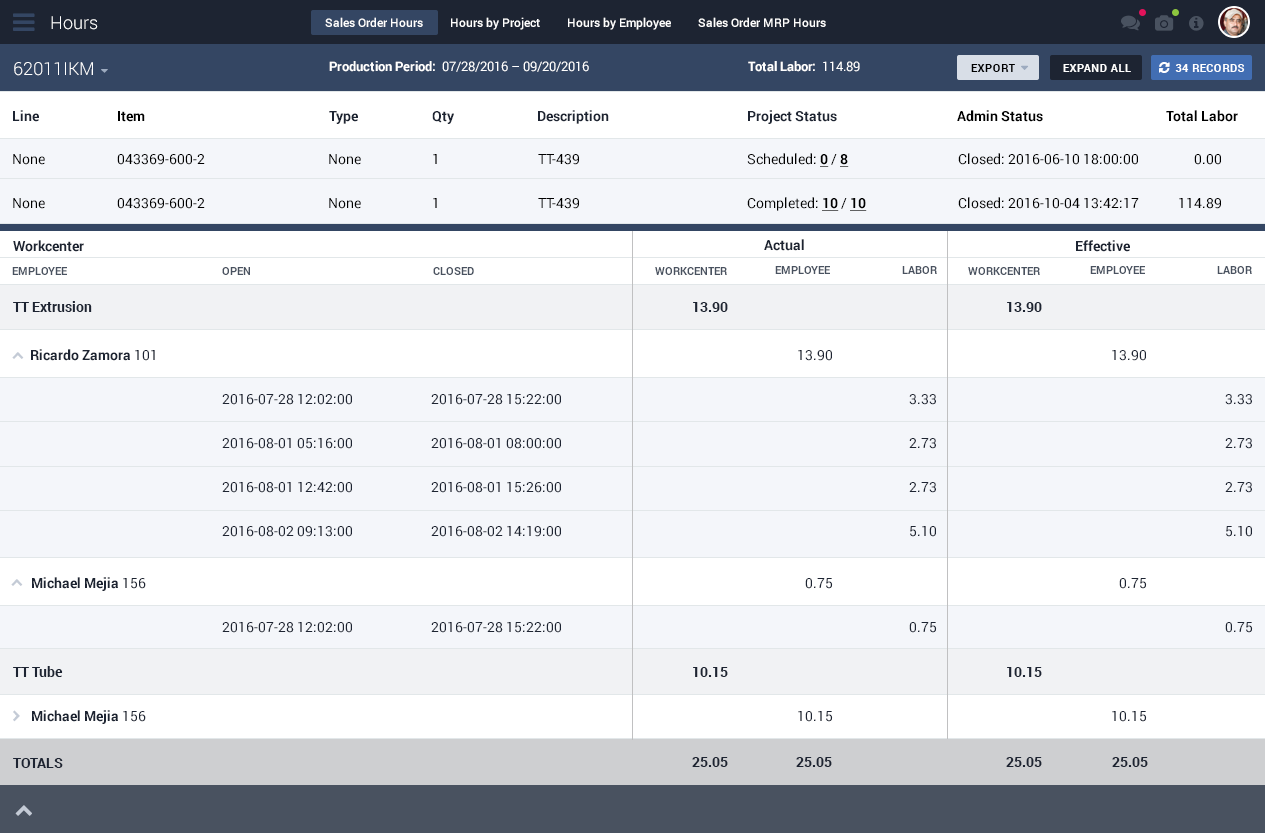
Task: Open the hamburger navigation menu
Action: coord(24,22)
